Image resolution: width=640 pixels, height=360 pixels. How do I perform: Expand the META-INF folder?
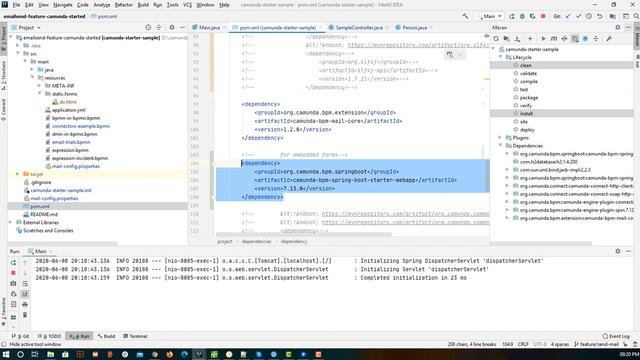[x=40, y=86]
